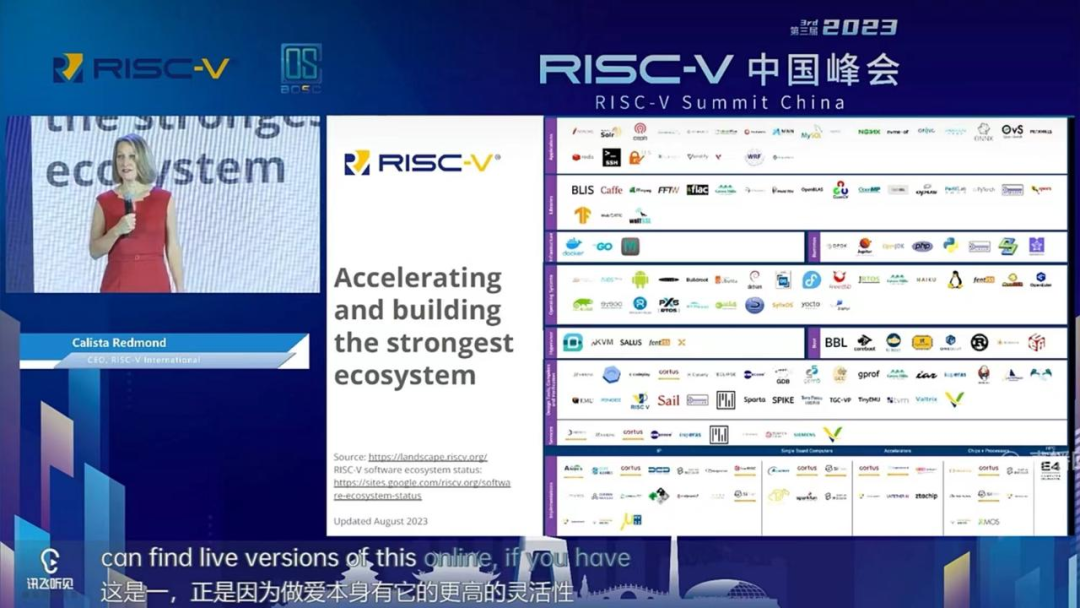This screenshot has width=1080, height=608.
Task: Click the gprof tool logo
Action: [869, 375]
